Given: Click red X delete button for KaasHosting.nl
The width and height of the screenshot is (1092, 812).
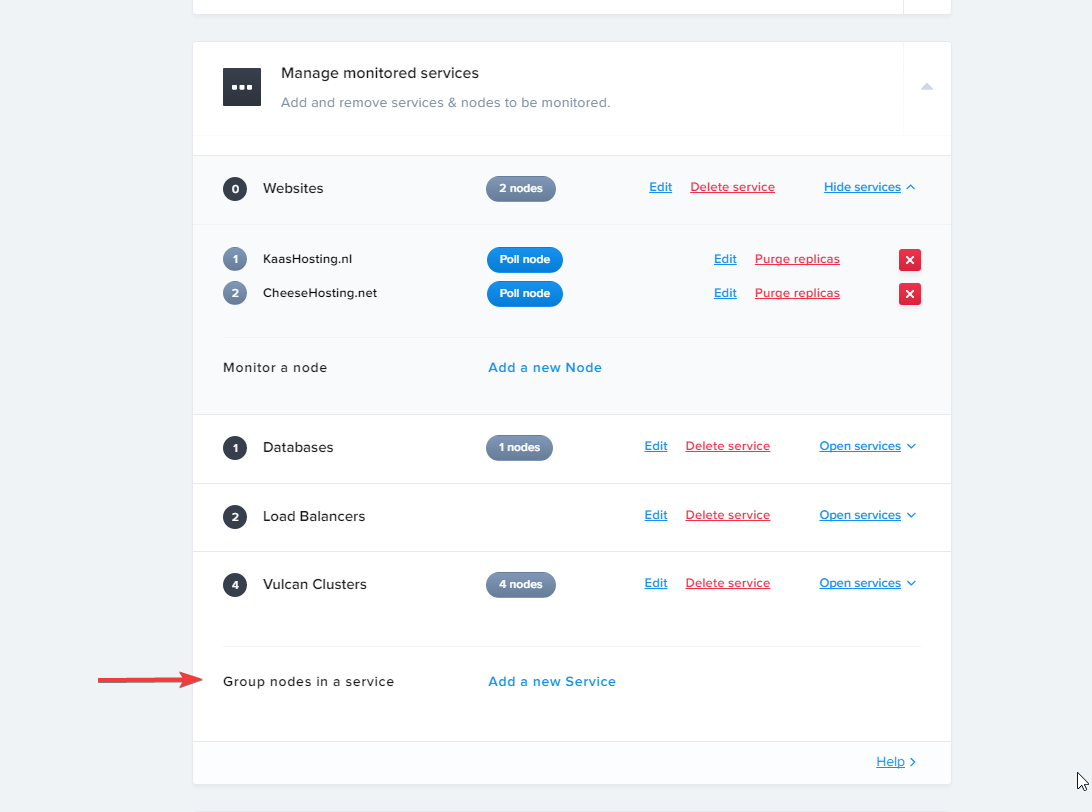Looking at the screenshot, I should point(909,260).
